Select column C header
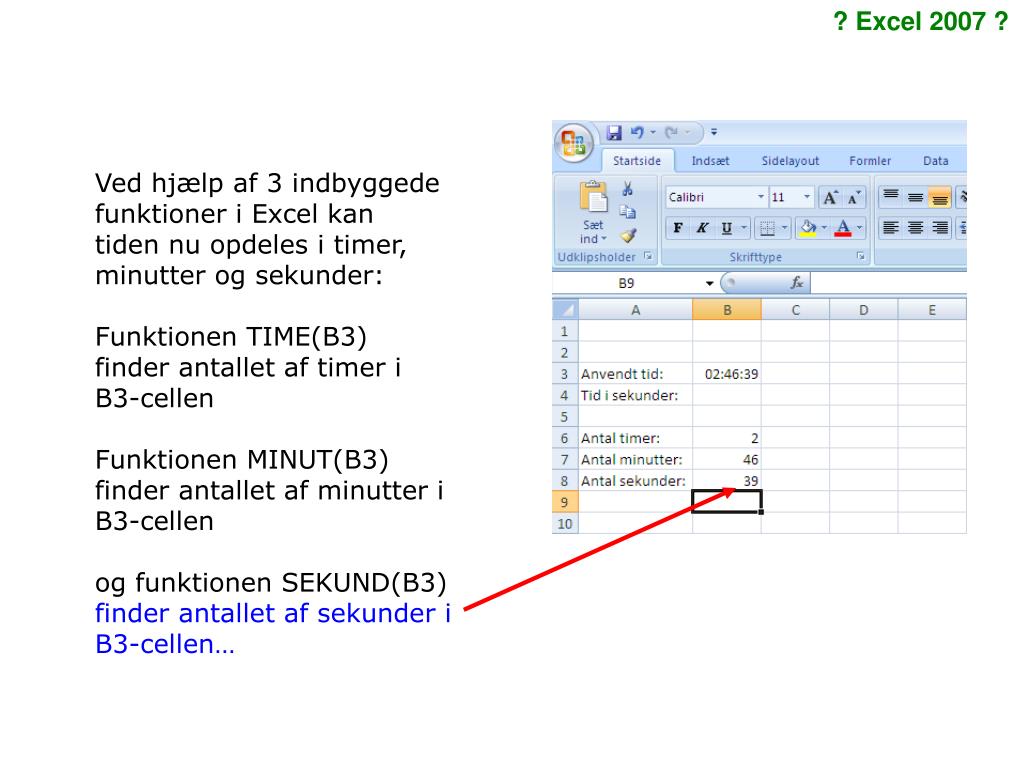The image size is (1024, 768). (x=795, y=310)
